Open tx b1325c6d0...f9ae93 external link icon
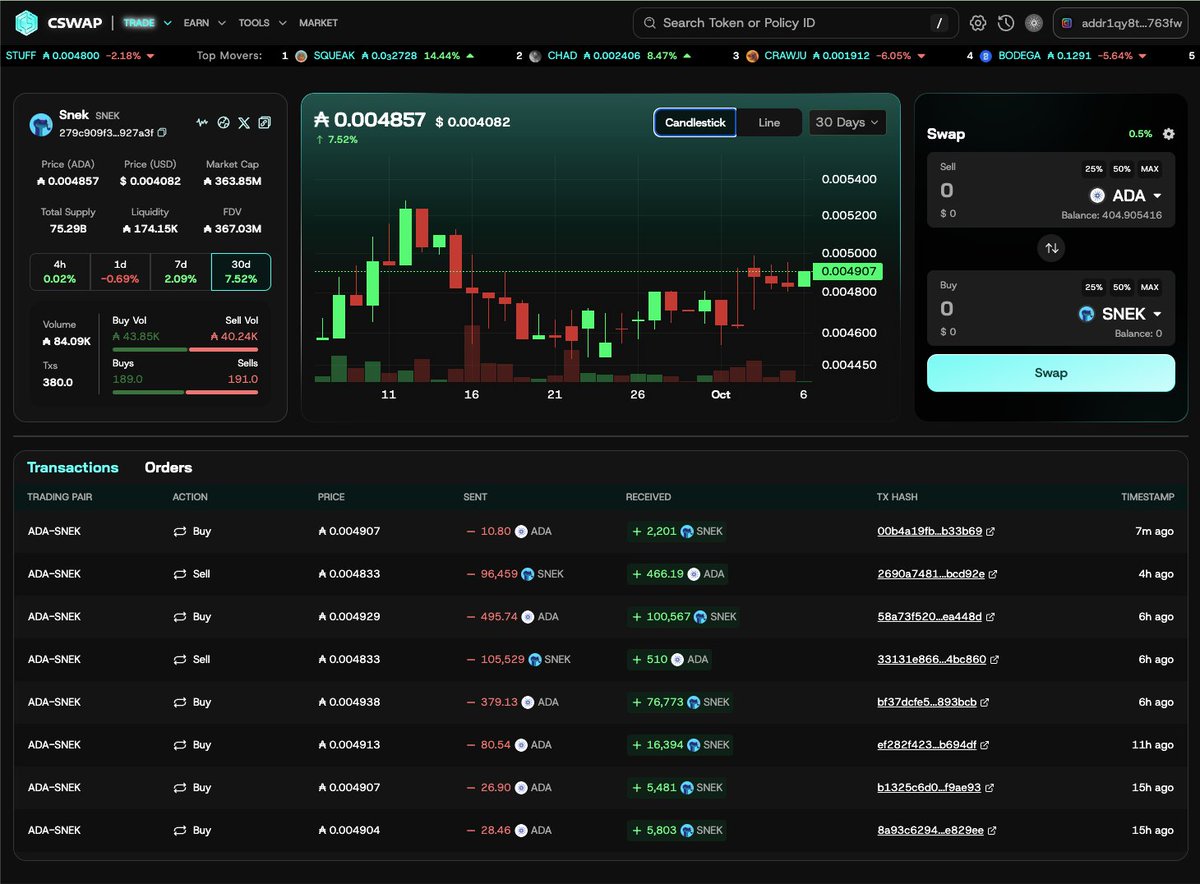Viewport: 1200px width, 884px height. 989,788
